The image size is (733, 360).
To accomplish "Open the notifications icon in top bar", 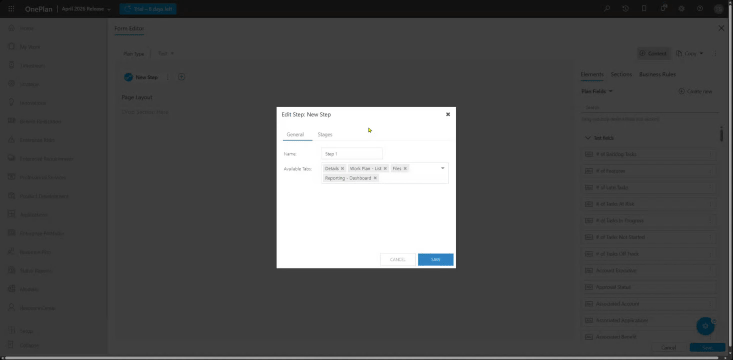I will tap(663, 8).
